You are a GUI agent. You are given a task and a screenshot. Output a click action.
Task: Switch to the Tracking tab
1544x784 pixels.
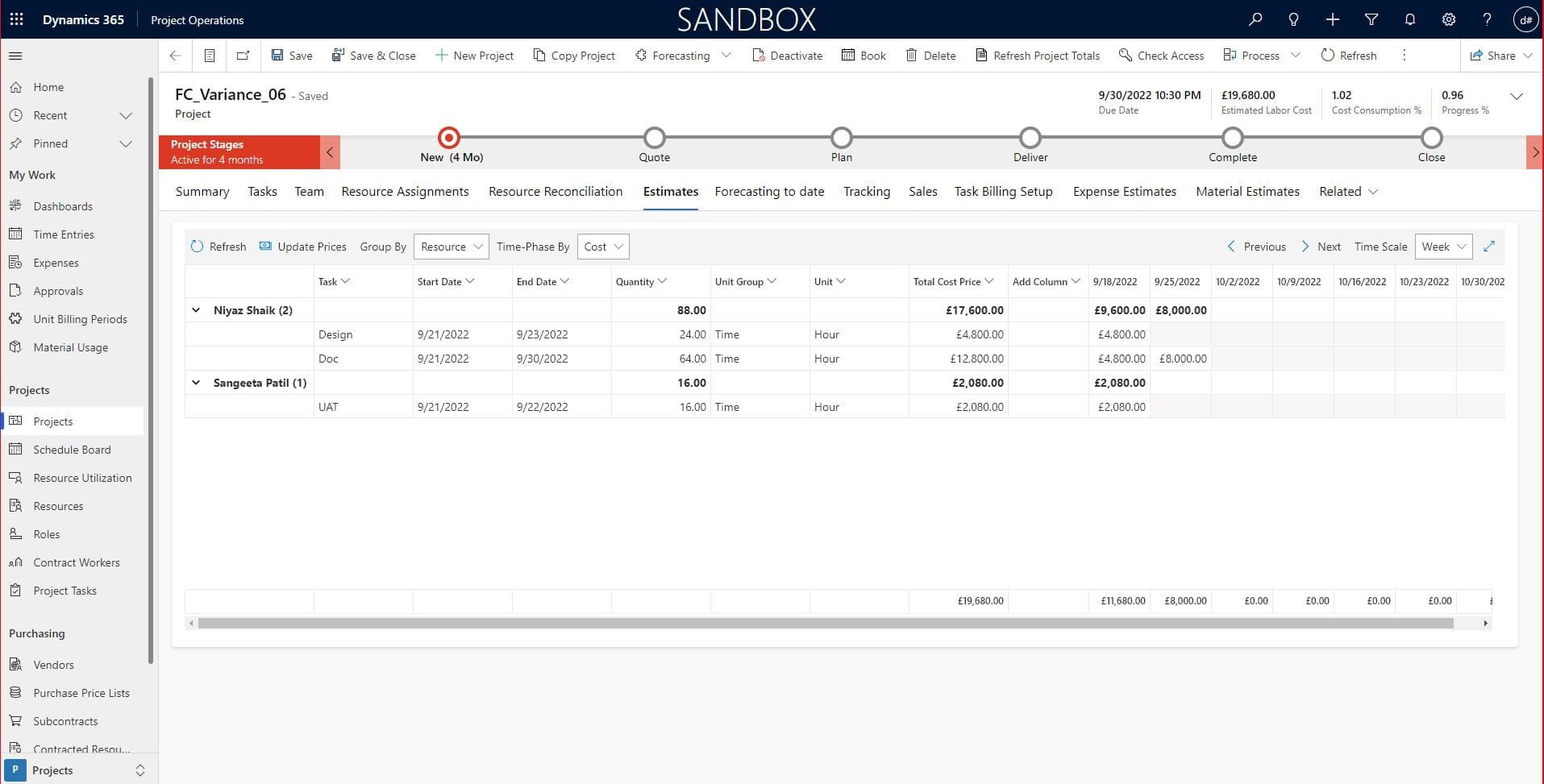[867, 192]
